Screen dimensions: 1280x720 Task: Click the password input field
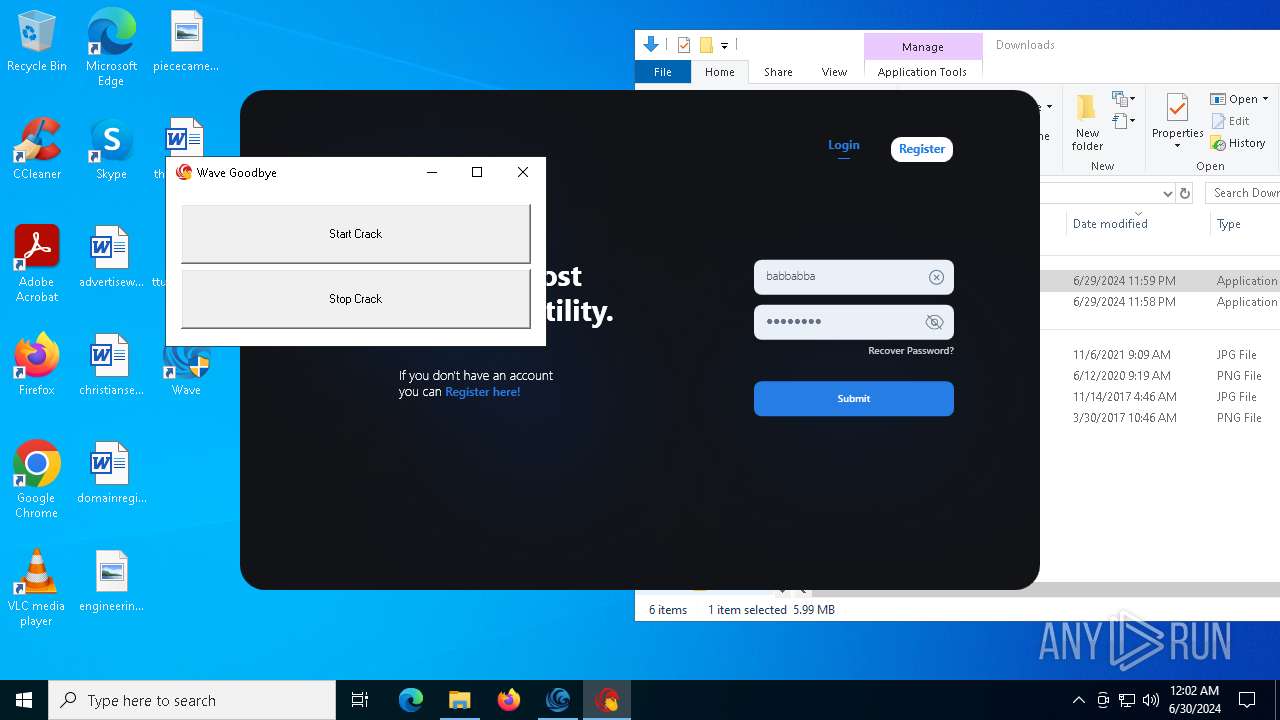(854, 322)
